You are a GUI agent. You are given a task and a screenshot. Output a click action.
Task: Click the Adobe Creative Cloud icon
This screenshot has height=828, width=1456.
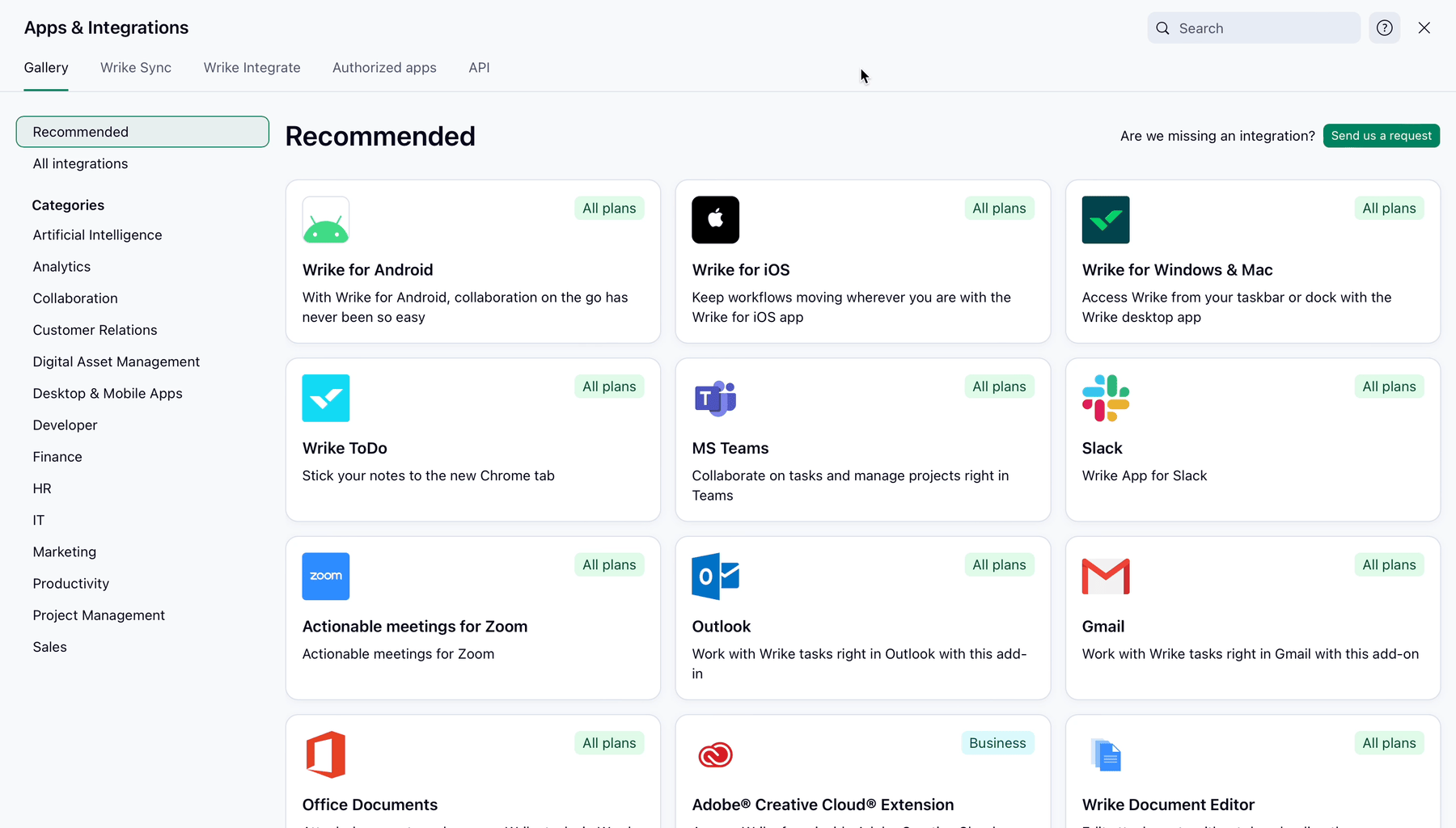click(716, 754)
